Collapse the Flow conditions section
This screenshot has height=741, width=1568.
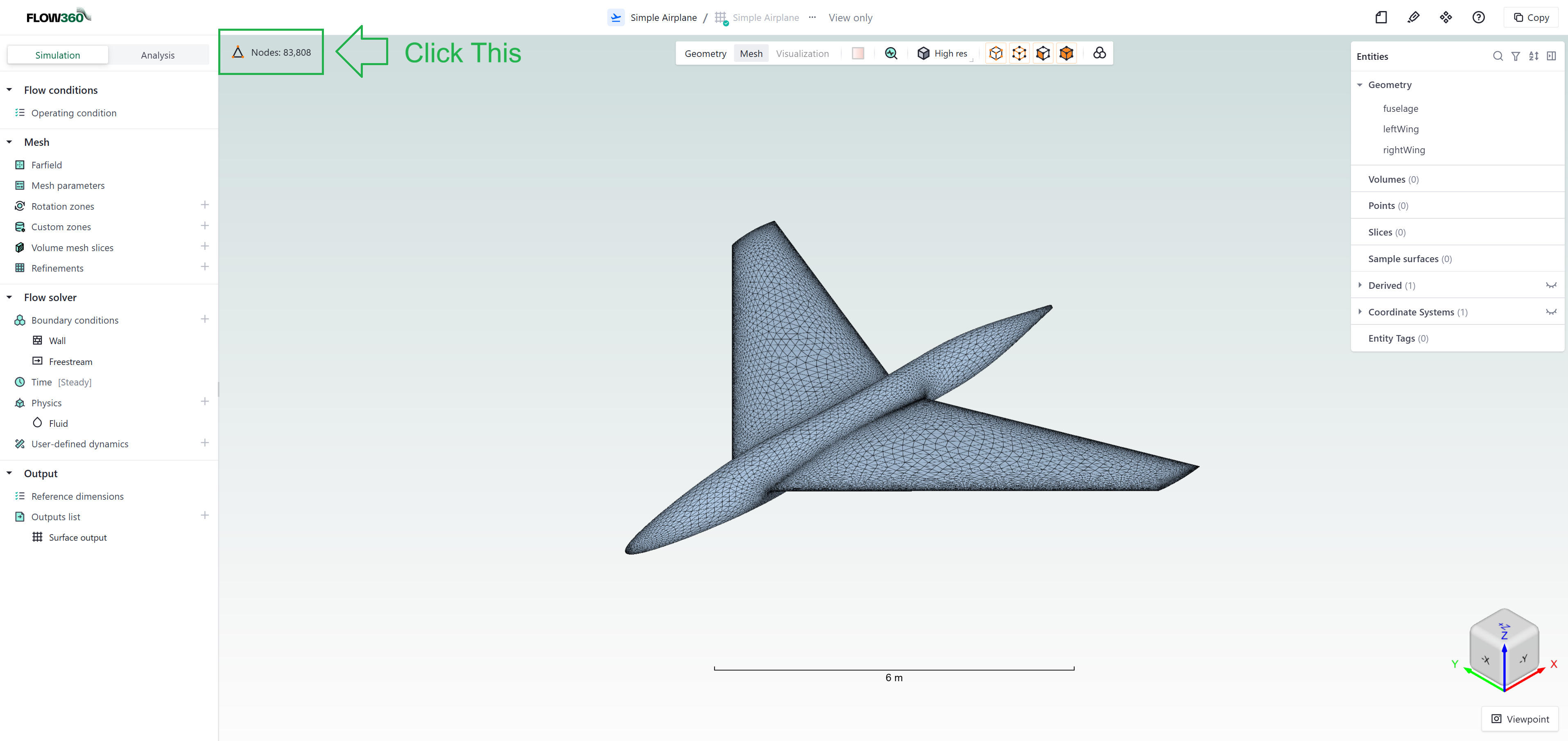click(x=9, y=90)
